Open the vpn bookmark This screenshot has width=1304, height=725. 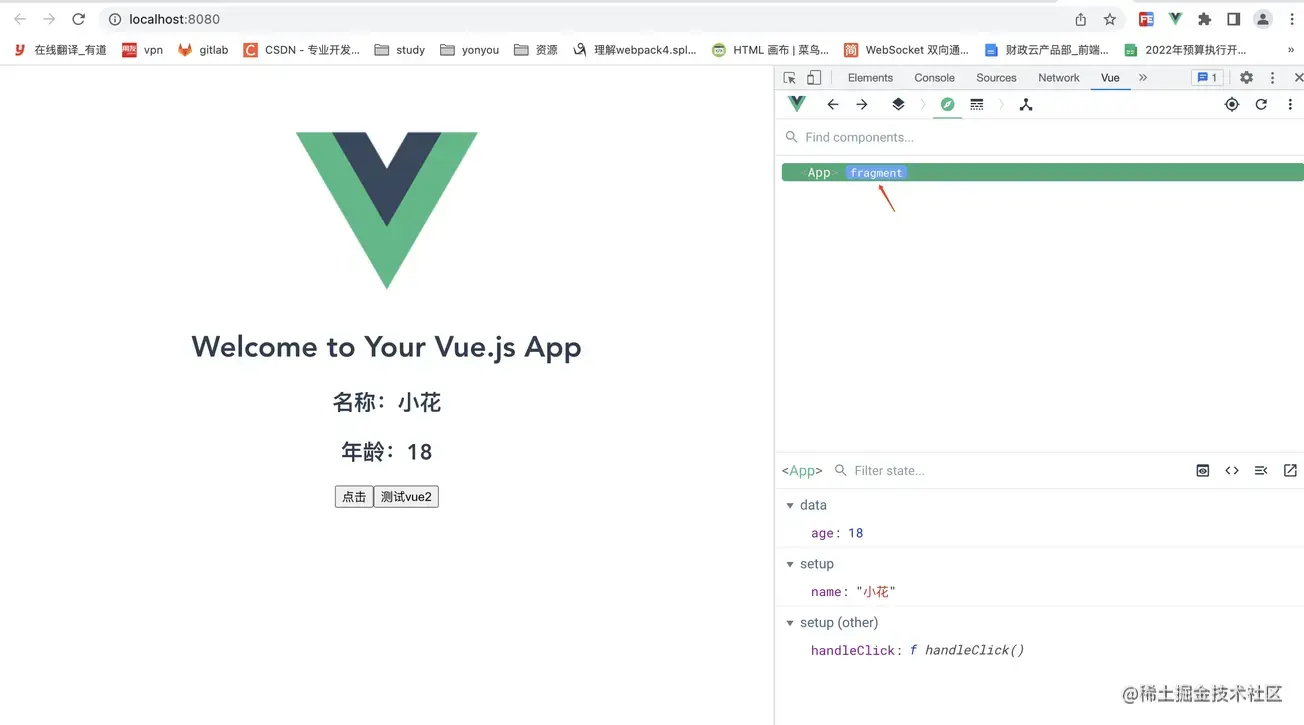[x=142, y=49]
